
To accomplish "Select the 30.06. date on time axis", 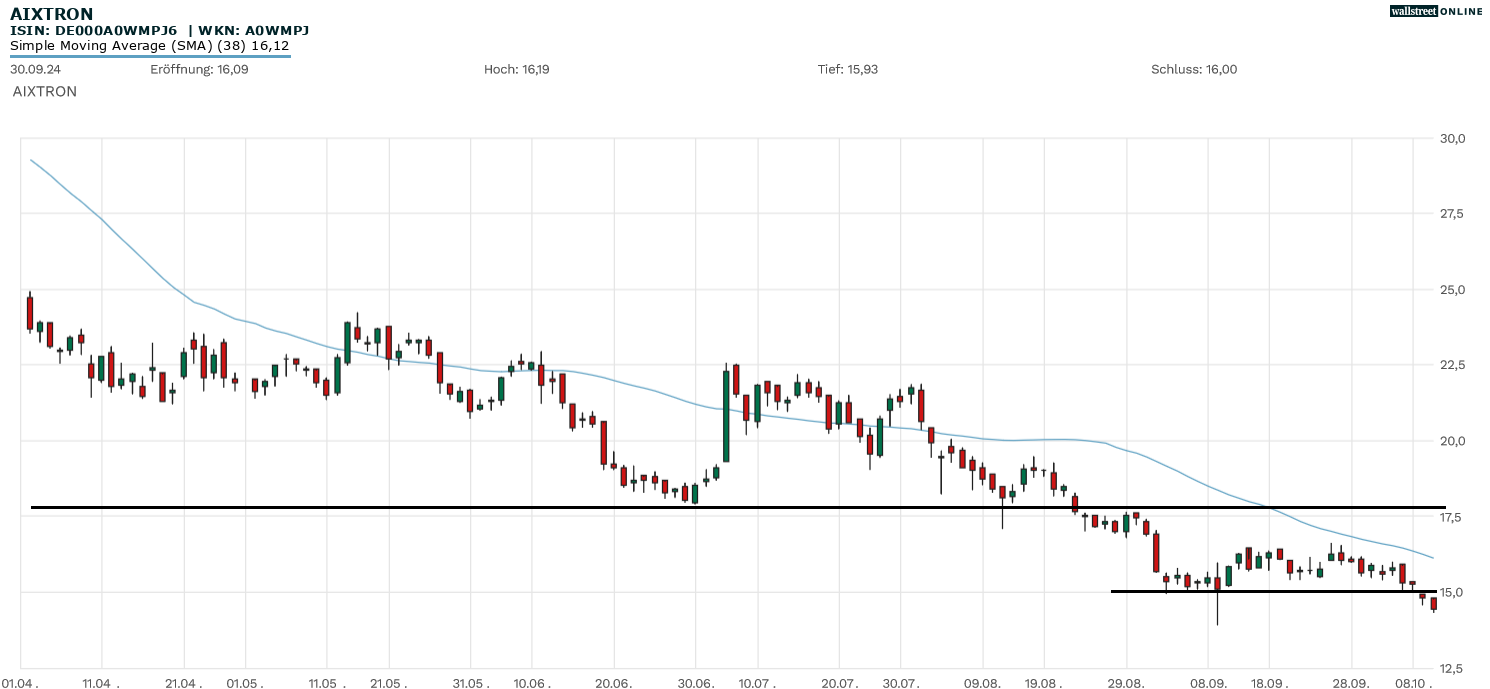I will point(696,684).
